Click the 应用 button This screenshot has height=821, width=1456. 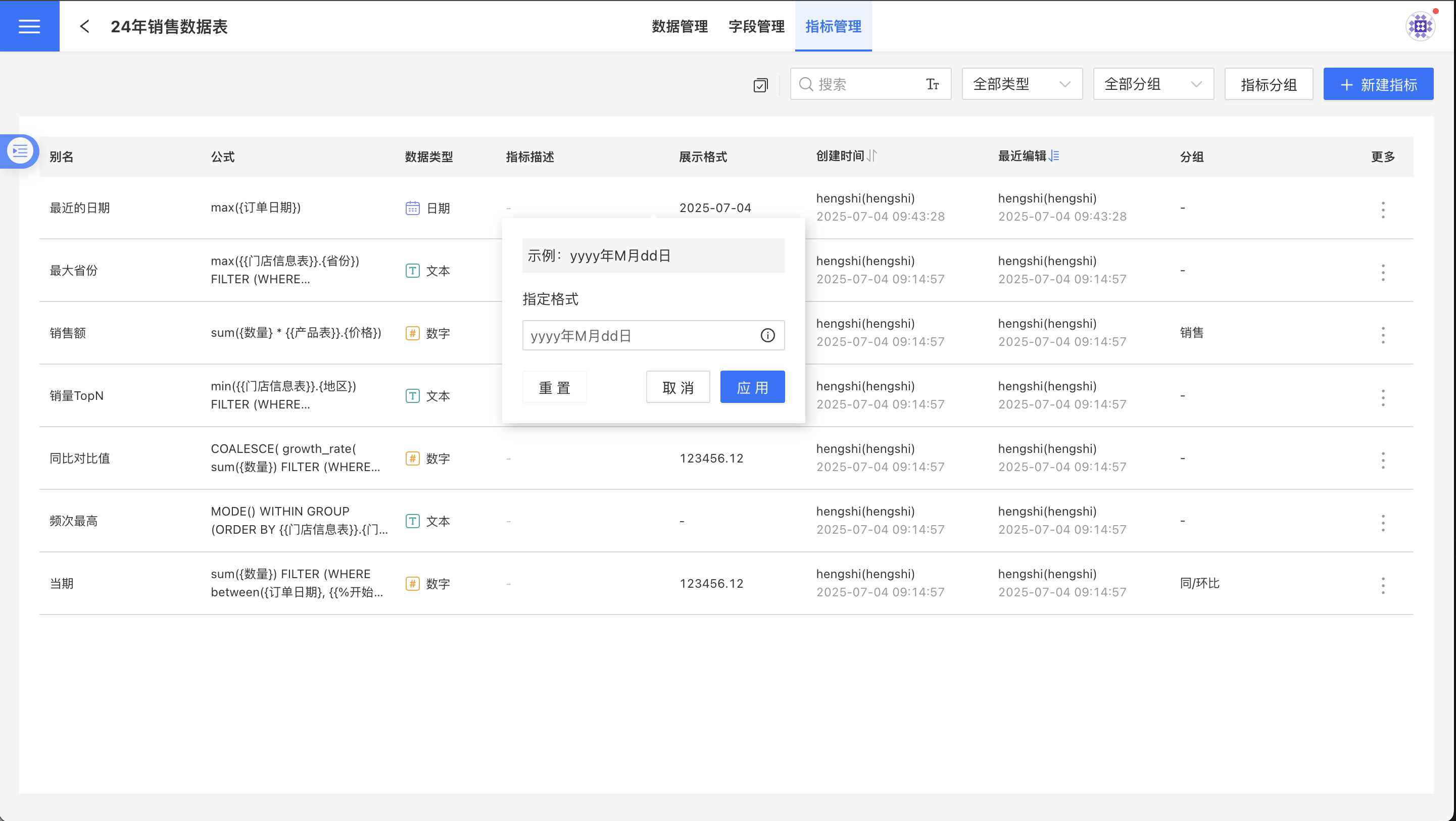752,388
